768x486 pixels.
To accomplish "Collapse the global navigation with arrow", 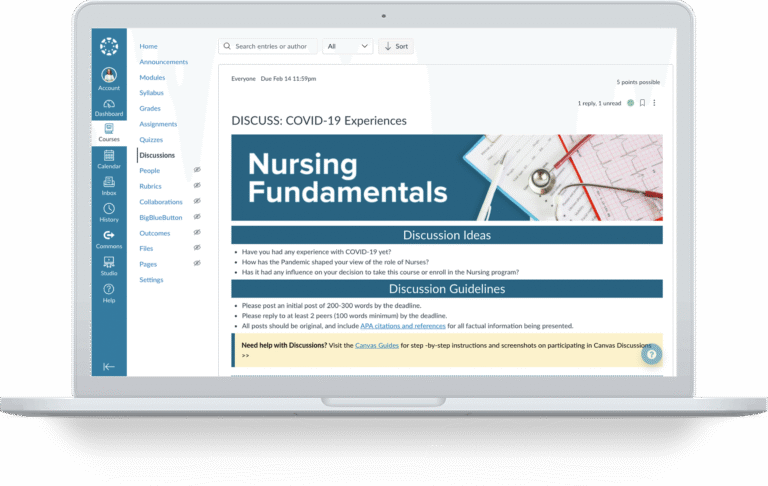I will click(x=109, y=366).
